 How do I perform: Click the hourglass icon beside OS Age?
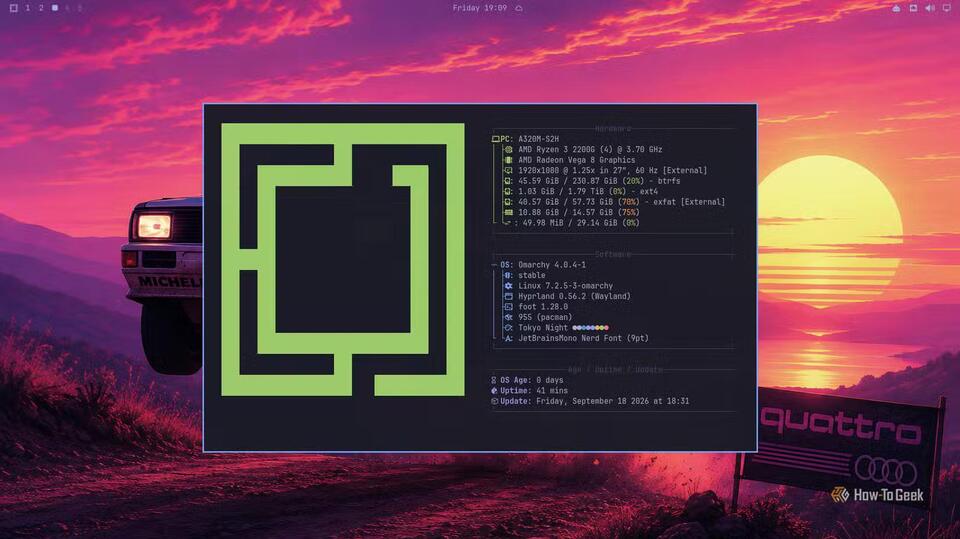tap(494, 380)
